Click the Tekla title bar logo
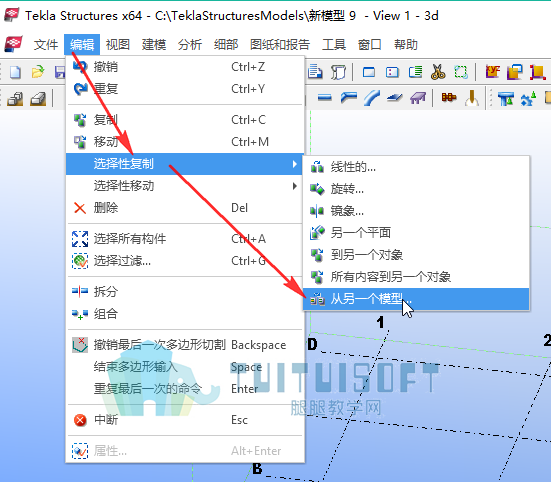This screenshot has width=551, height=482. pos(11,15)
